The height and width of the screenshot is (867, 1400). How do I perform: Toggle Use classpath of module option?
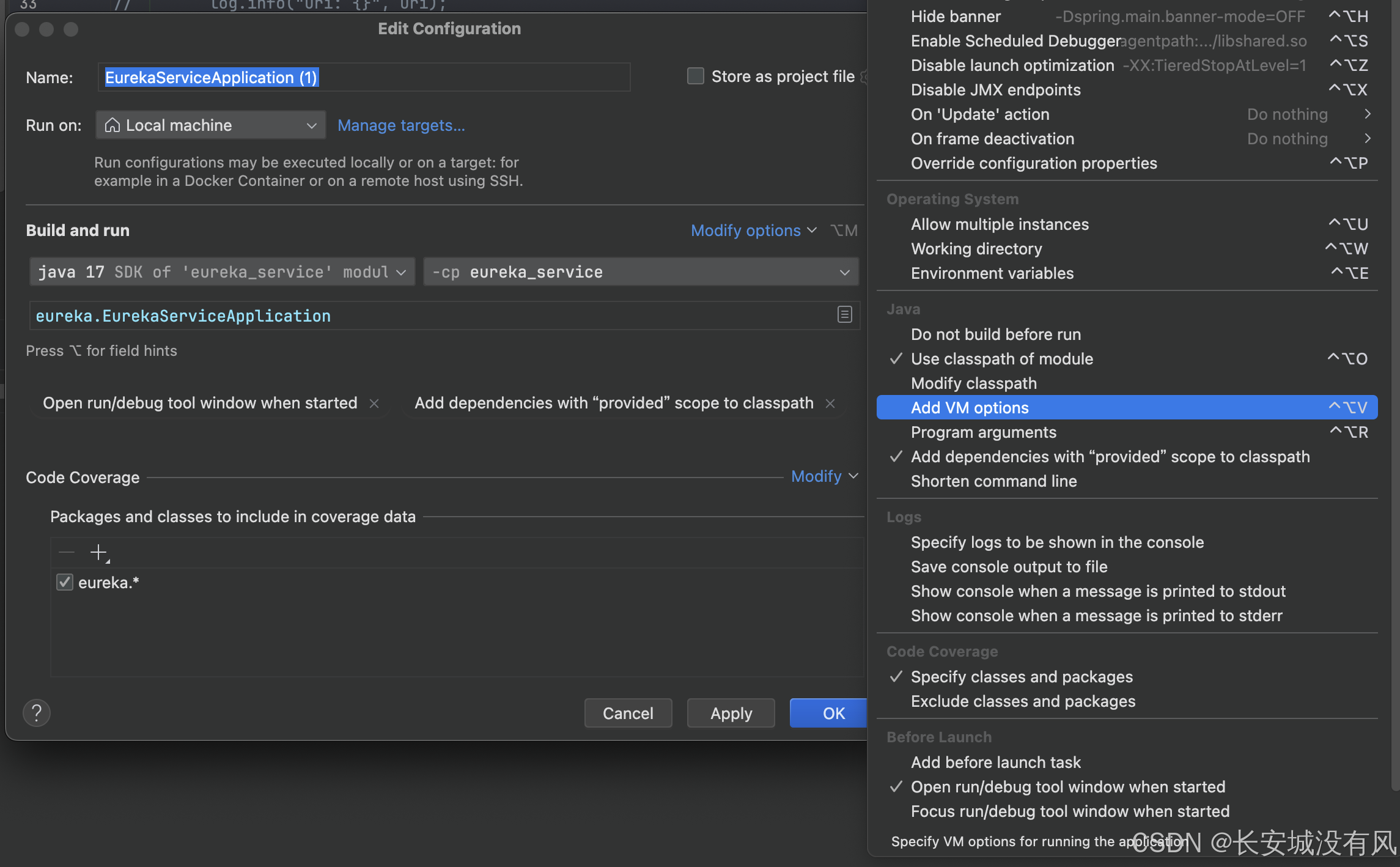[x=1127, y=359]
